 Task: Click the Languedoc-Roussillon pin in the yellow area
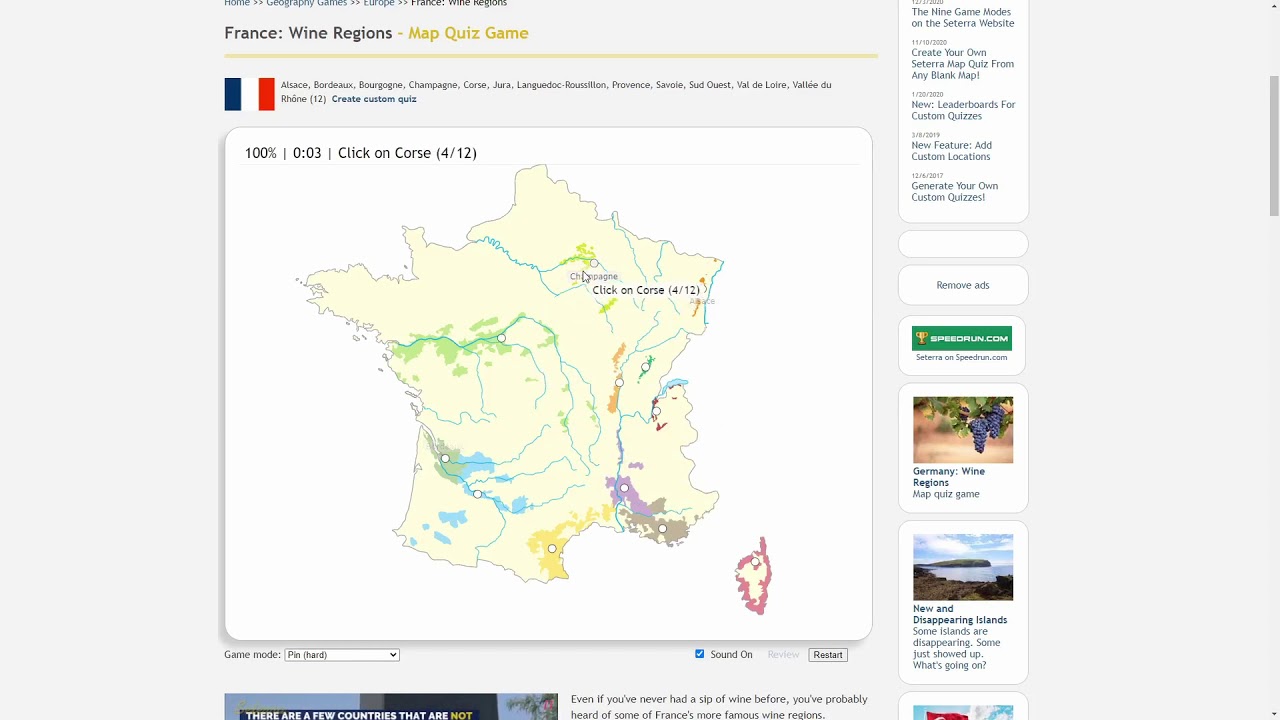tap(552, 548)
